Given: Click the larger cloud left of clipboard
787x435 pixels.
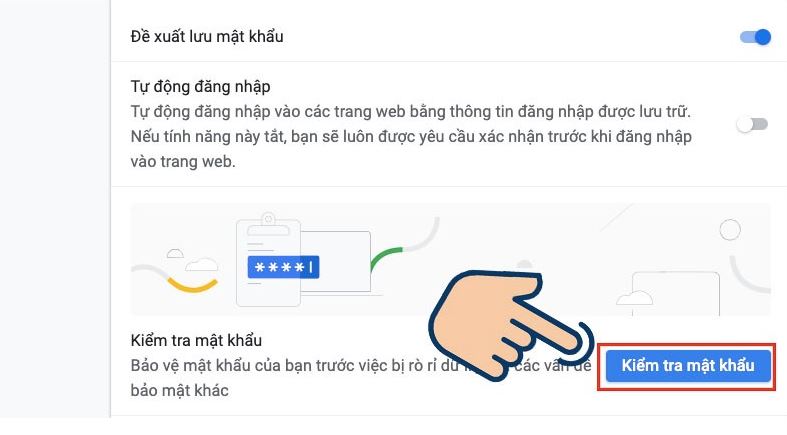Looking at the screenshot, I should point(202,264).
